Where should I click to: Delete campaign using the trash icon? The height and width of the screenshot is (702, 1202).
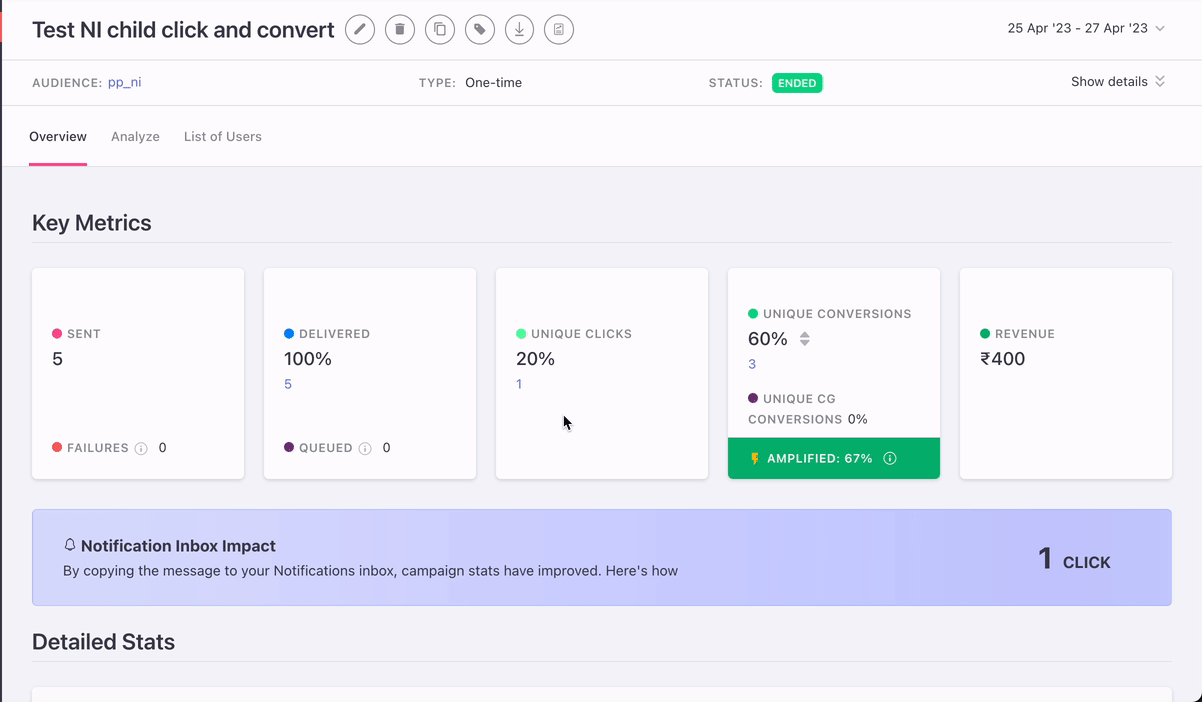pos(400,30)
